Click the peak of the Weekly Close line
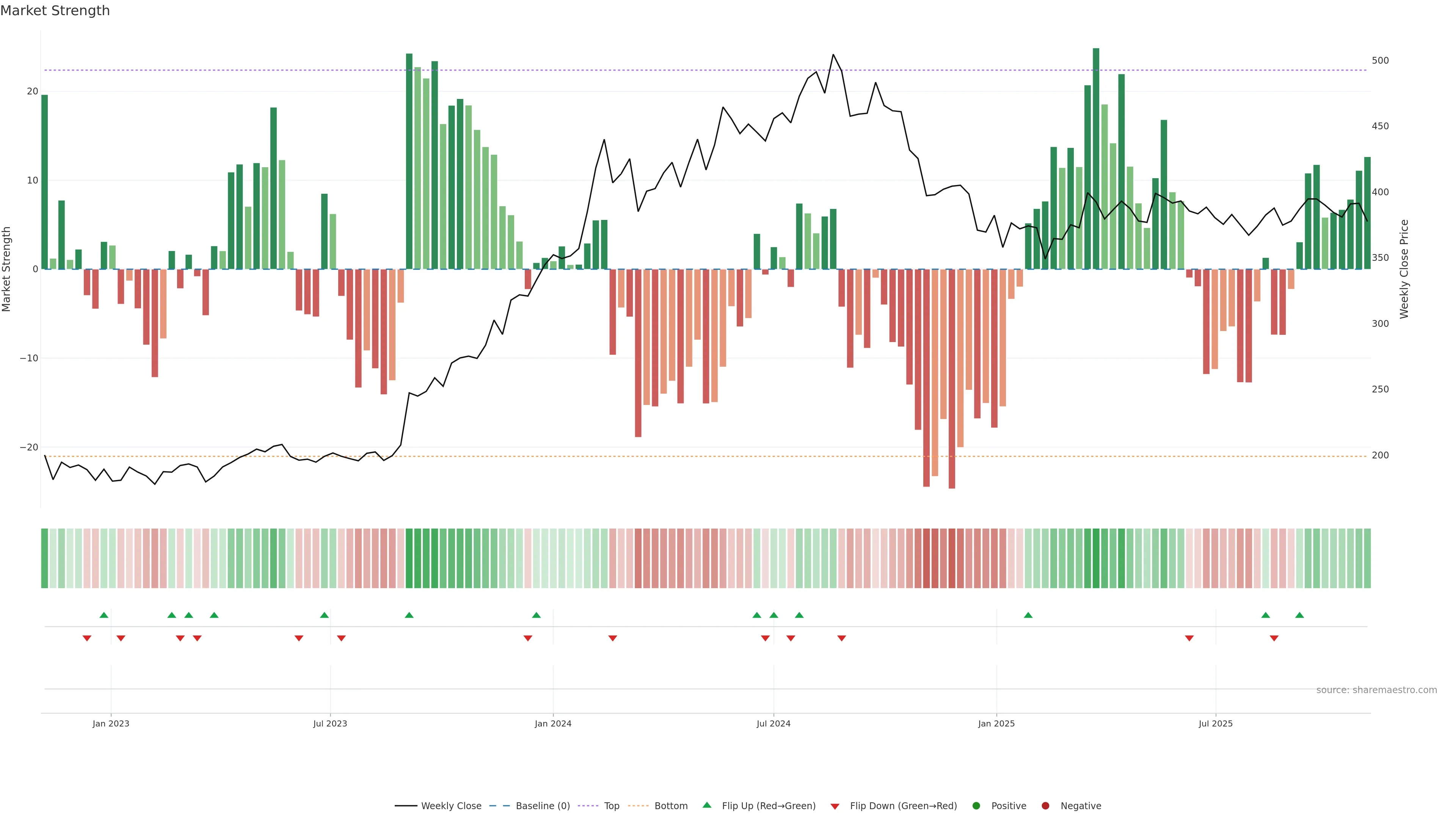 (833, 55)
